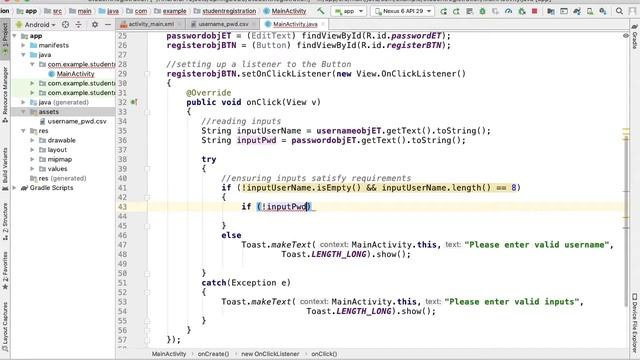
Task: Click 'MainActivity' in the top navigation bar
Action: pos(289,11)
